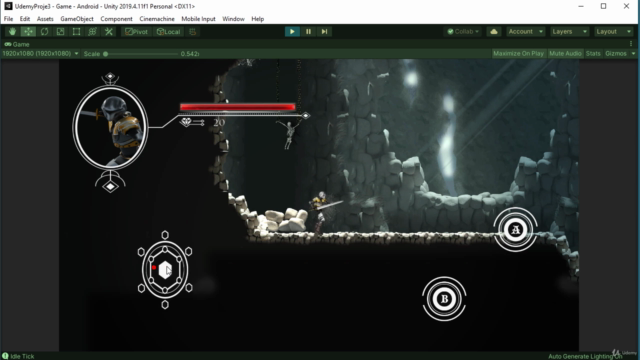640x360 pixels.
Task: Select the combined Transform tool
Action: pos(92,31)
